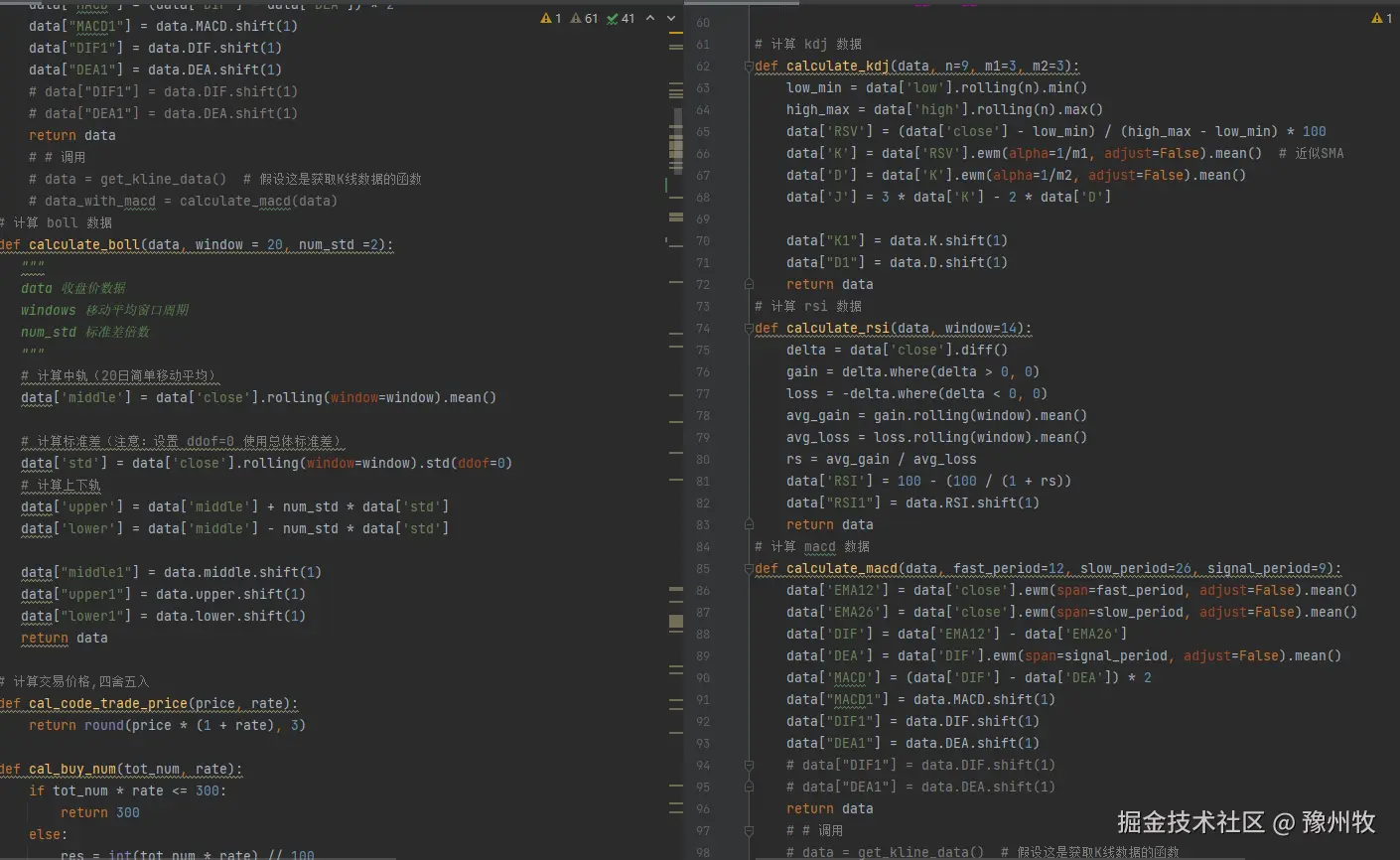
Task: Go to previous highlighted error arrow
Action: click(650, 18)
